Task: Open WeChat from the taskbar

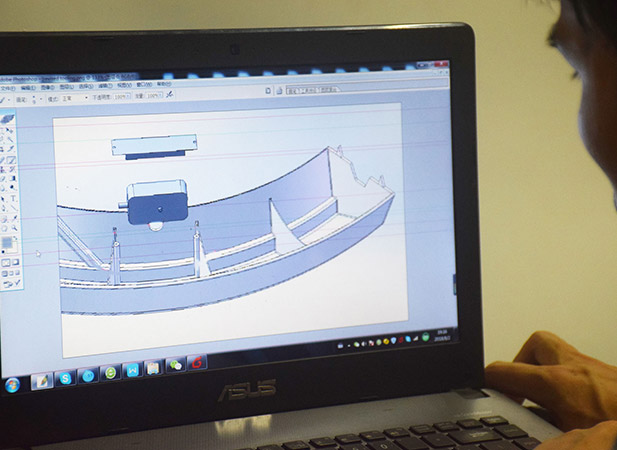Action: (x=175, y=365)
